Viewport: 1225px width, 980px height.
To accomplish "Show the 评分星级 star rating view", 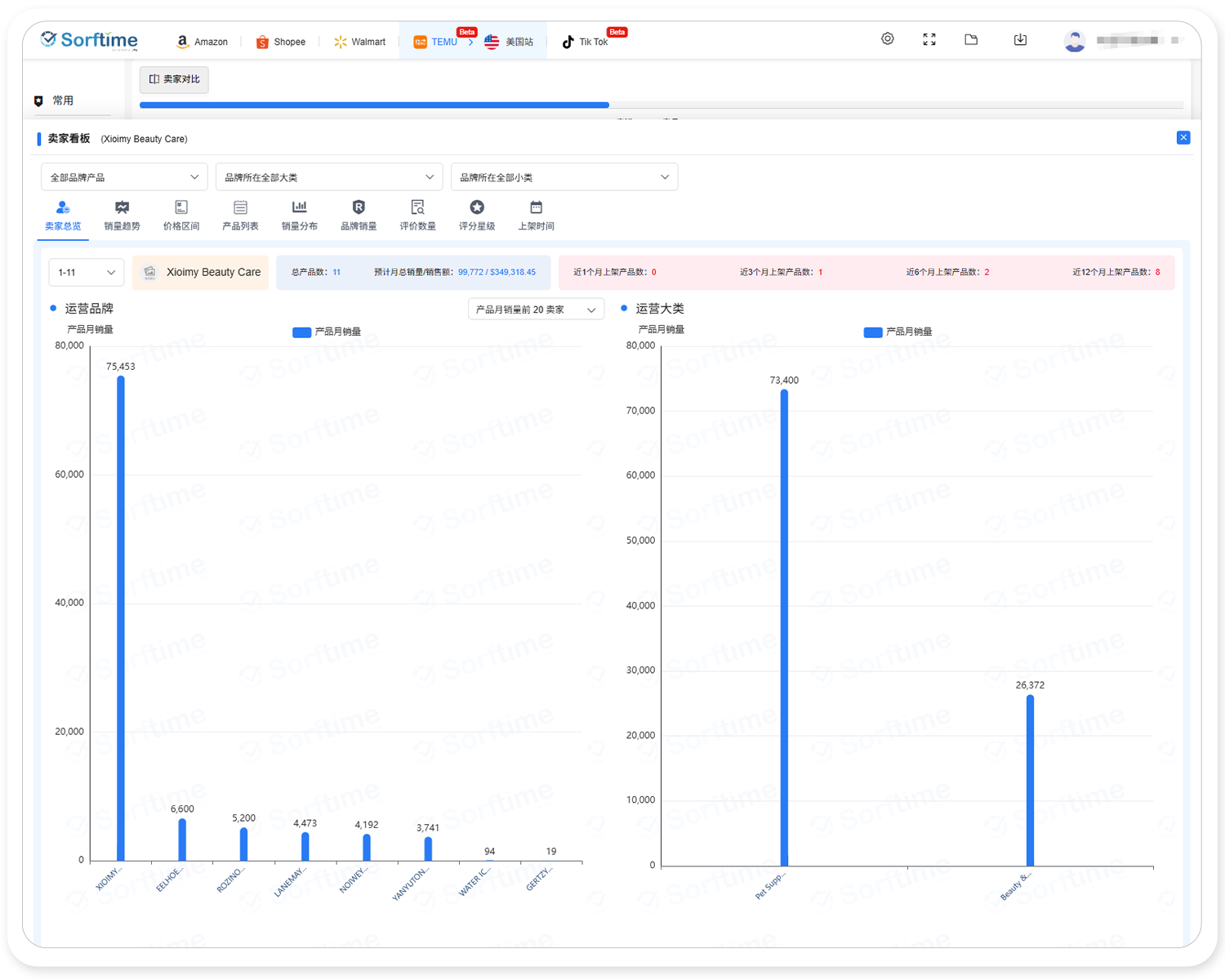I will click(x=477, y=216).
